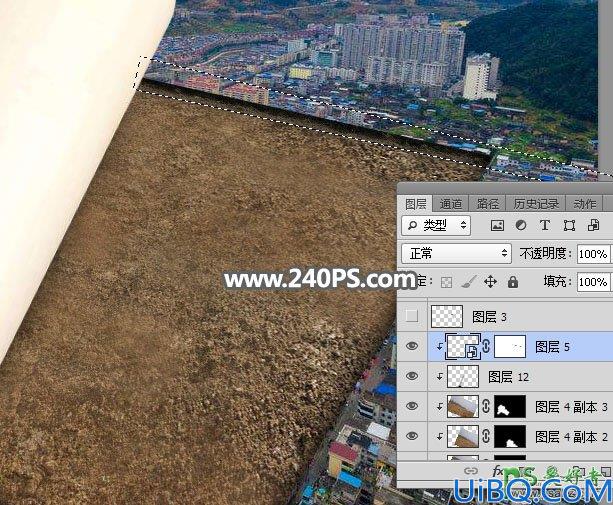Click the 不透明度 opacity value field

coord(593,254)
